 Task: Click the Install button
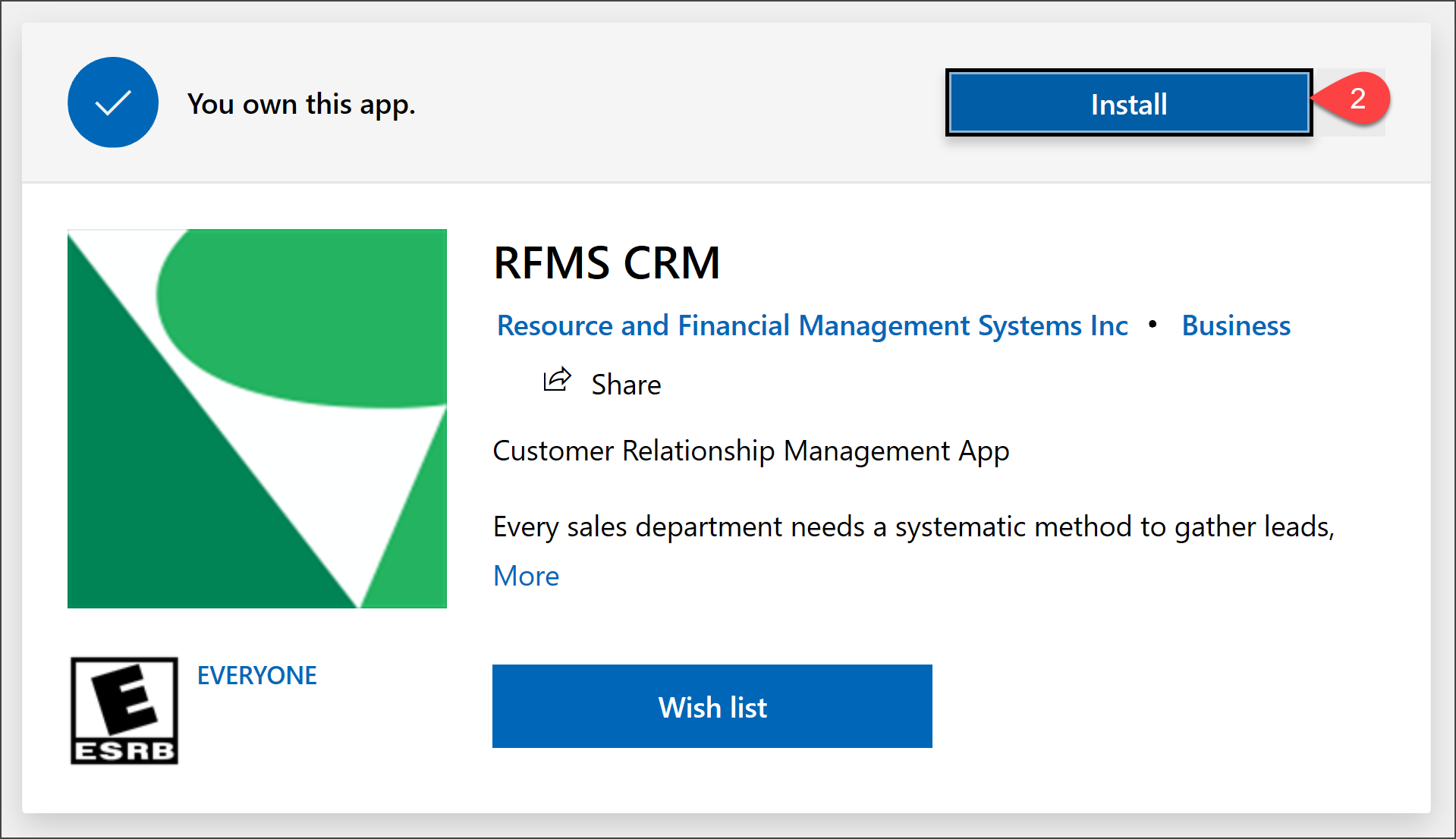pyautogui.click(x=1129, y=103)
